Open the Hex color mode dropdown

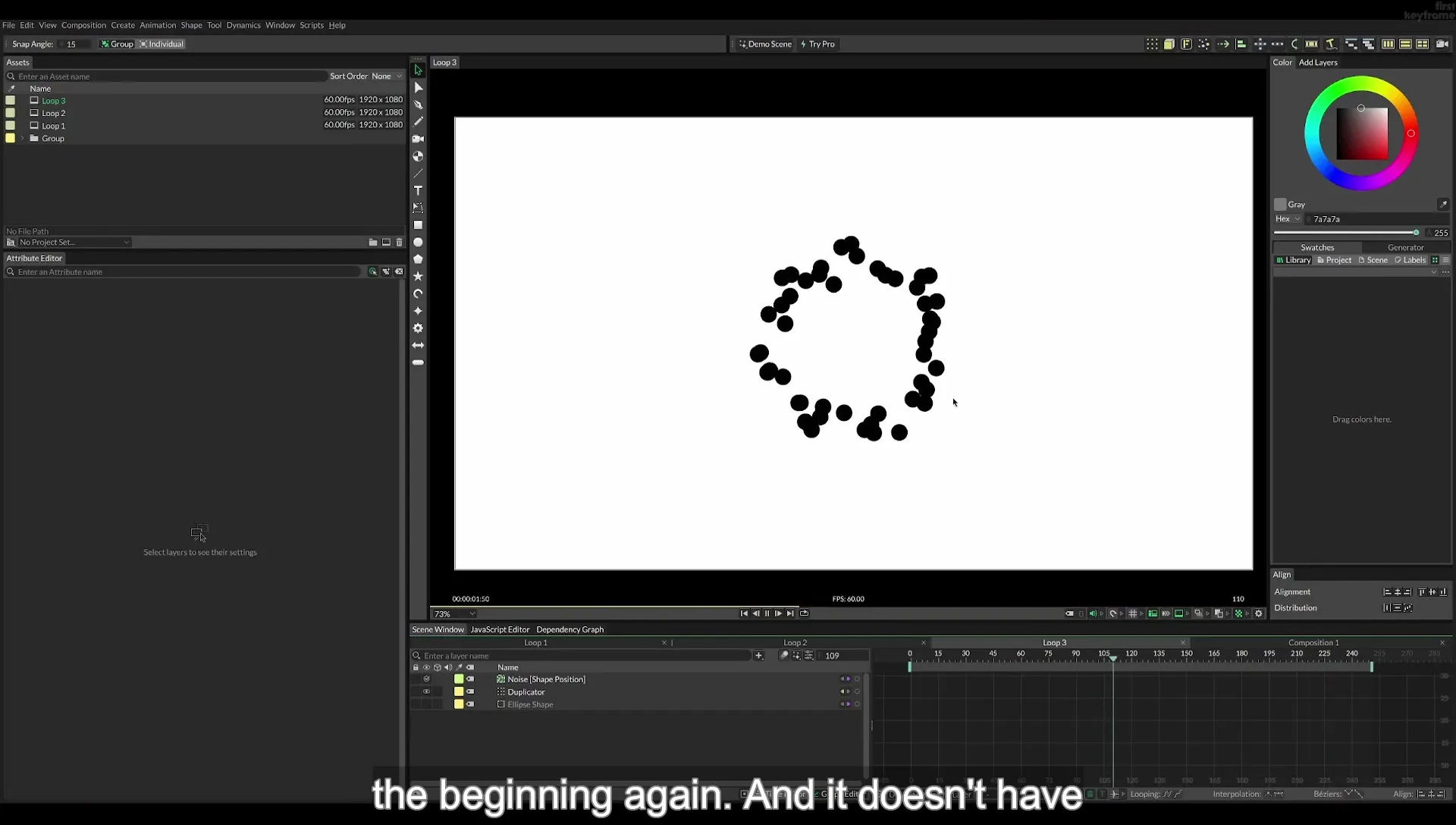click(1288, 219)
